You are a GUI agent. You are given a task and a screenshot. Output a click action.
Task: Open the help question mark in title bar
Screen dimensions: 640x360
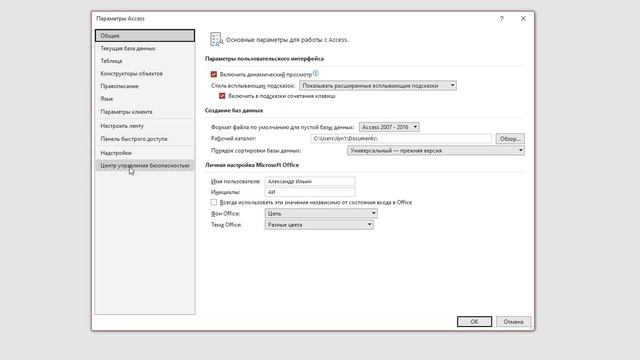(x=502, y=19)
